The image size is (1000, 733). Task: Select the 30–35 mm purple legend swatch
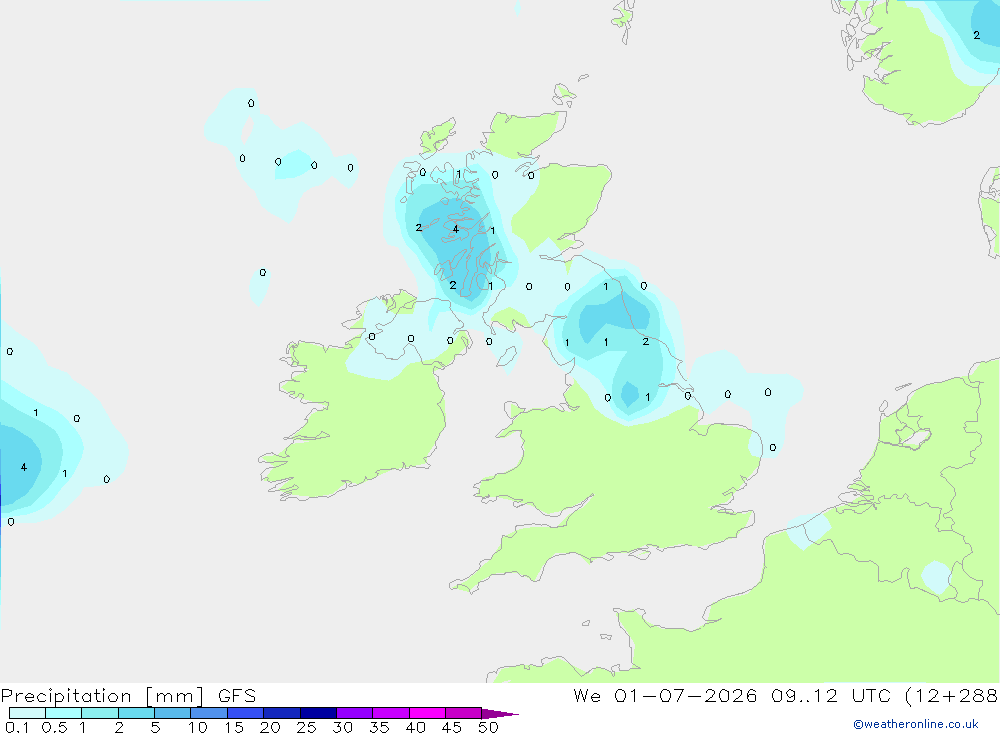point(355,713)
